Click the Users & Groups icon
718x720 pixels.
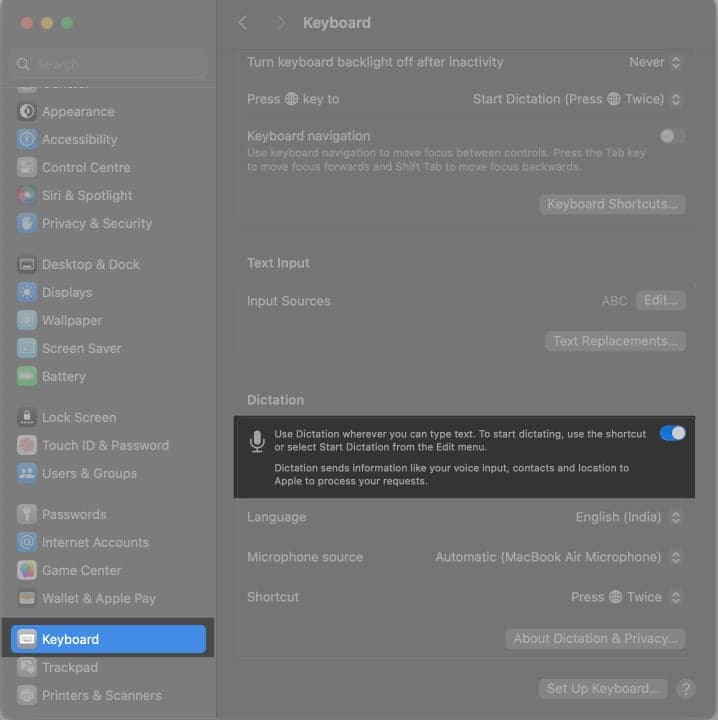pos(27,473)
